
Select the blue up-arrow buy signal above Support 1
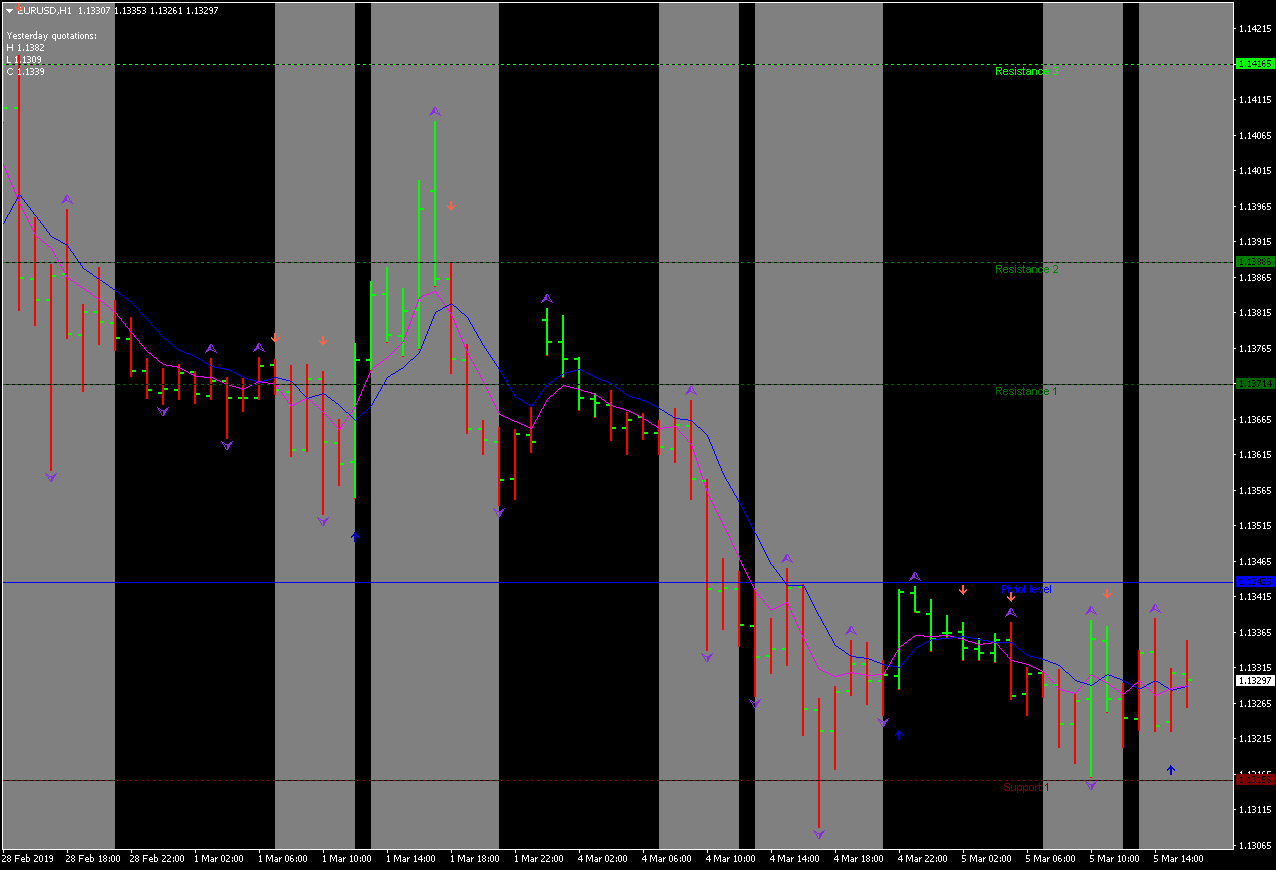click(x=1171, y=769)
